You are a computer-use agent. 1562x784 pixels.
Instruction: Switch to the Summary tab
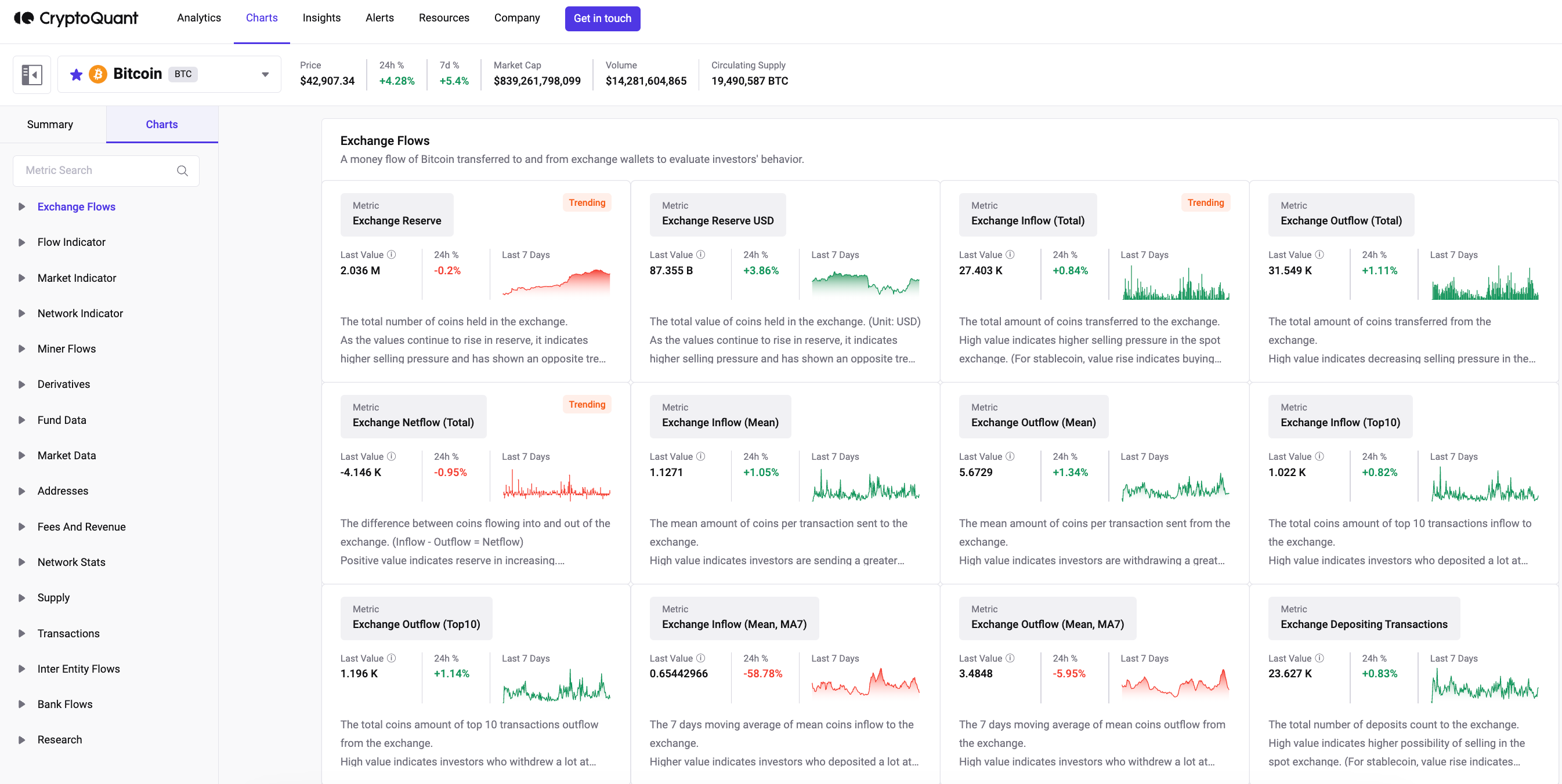click(x=50, y=124)
